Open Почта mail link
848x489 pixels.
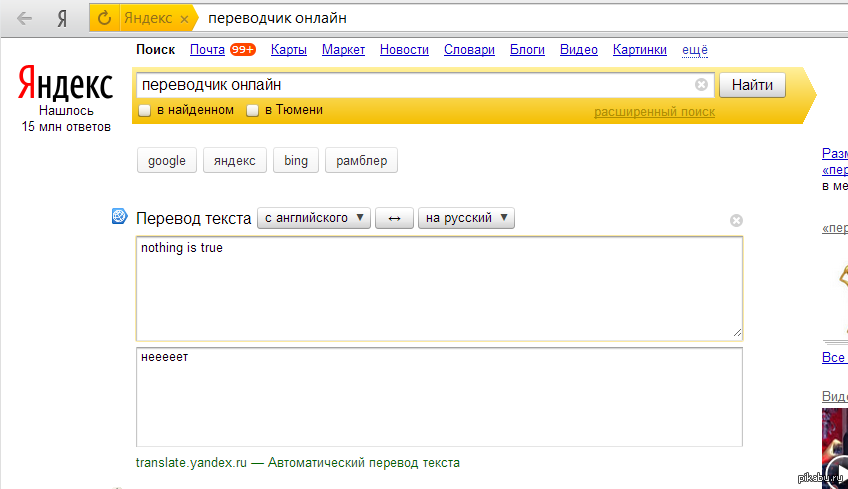[x=207, y=50]
